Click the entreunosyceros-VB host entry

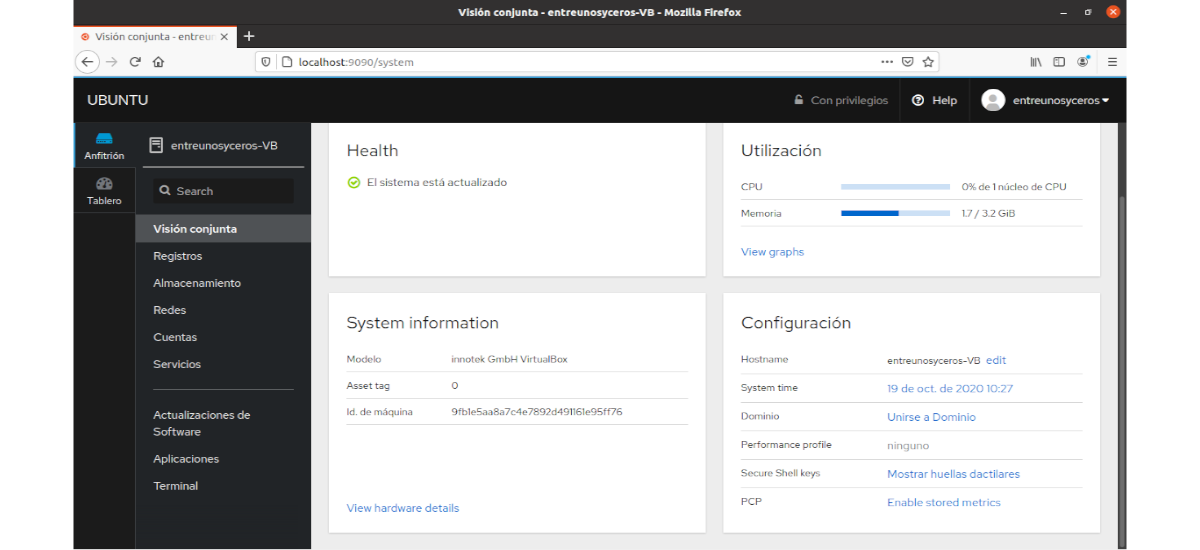[x=223, y=145]
